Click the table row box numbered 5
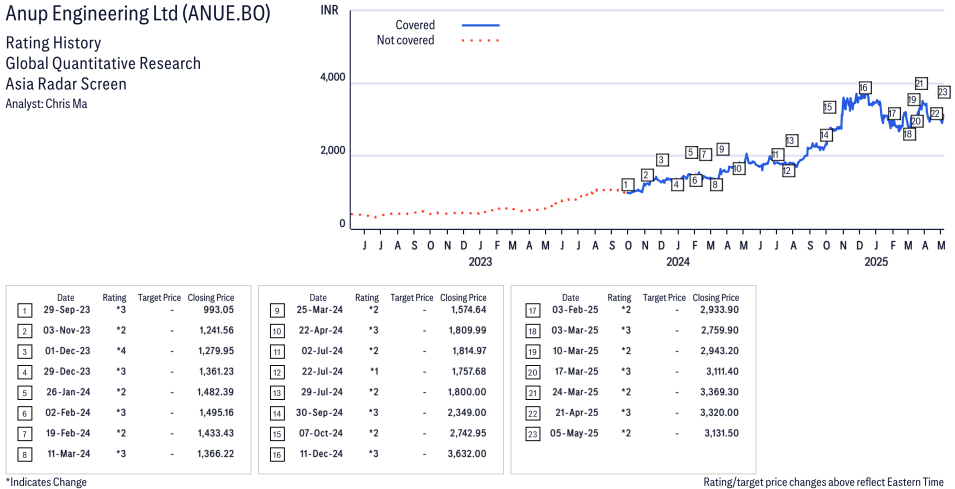955x489 pixels. tap(23, 393)
